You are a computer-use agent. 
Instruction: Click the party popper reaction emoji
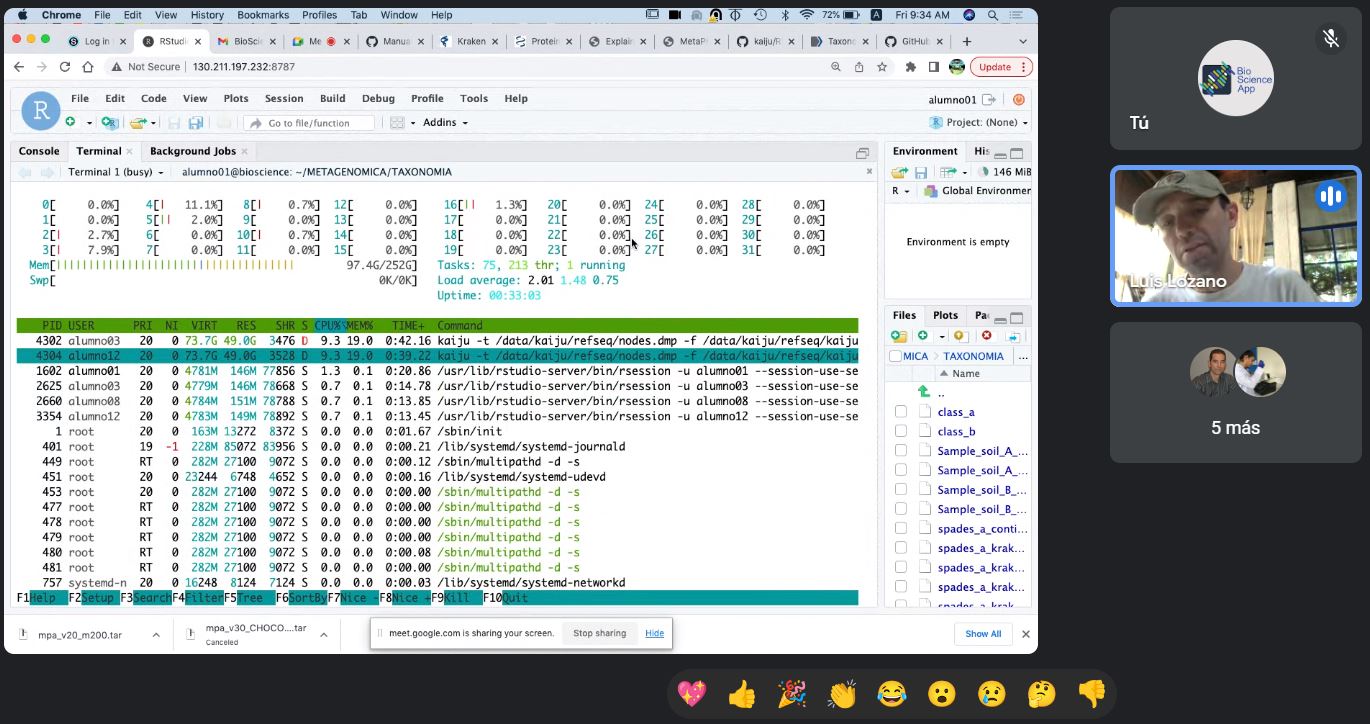pyautogui.click(x=791, y=693)
